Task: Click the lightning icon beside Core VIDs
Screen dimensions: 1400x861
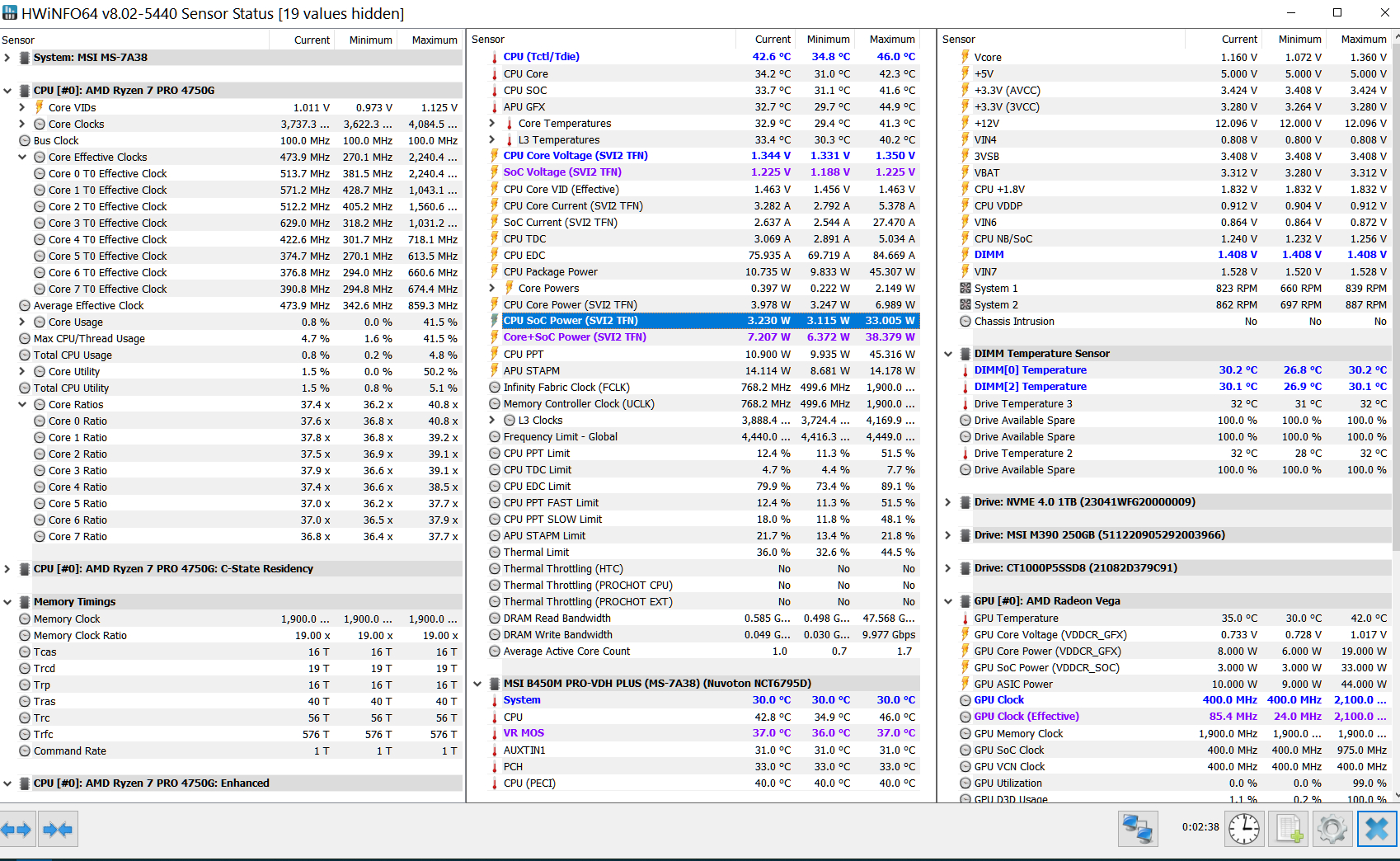Action: 40,107
